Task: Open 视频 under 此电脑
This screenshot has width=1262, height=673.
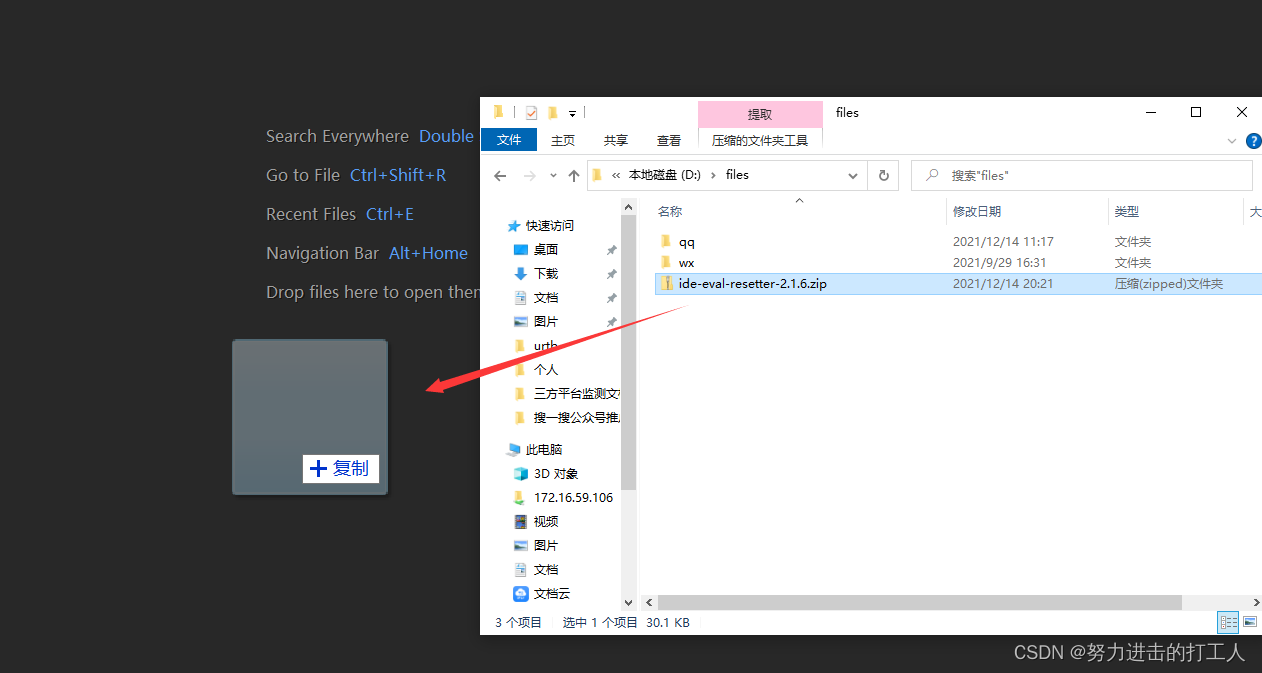Action: pyautogui.click(x=546, y=522)
